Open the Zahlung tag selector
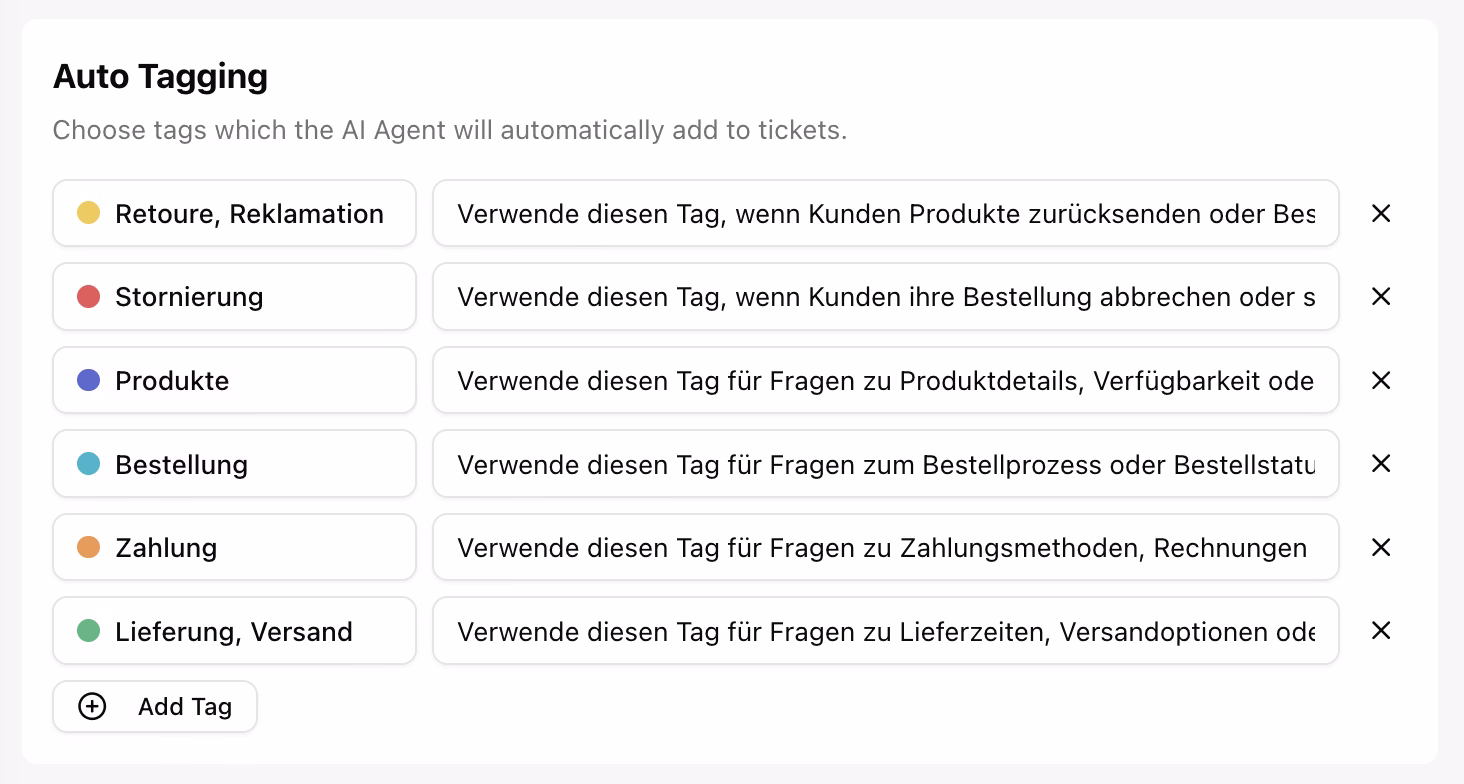Image resolution: width=1464 pixels, height=784 pixels. tap(234, 547)
